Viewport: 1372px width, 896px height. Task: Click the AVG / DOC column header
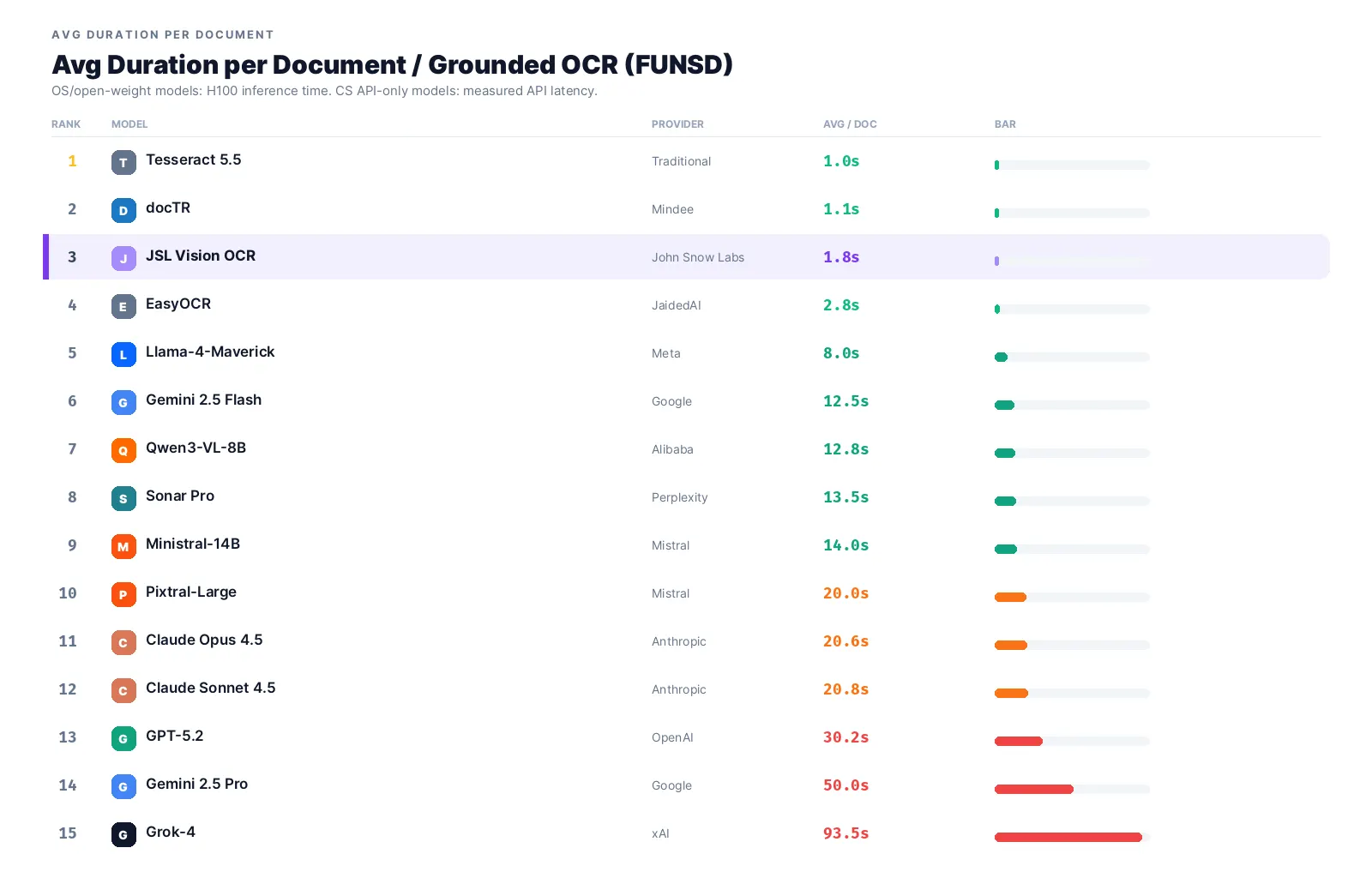[850, 124]
